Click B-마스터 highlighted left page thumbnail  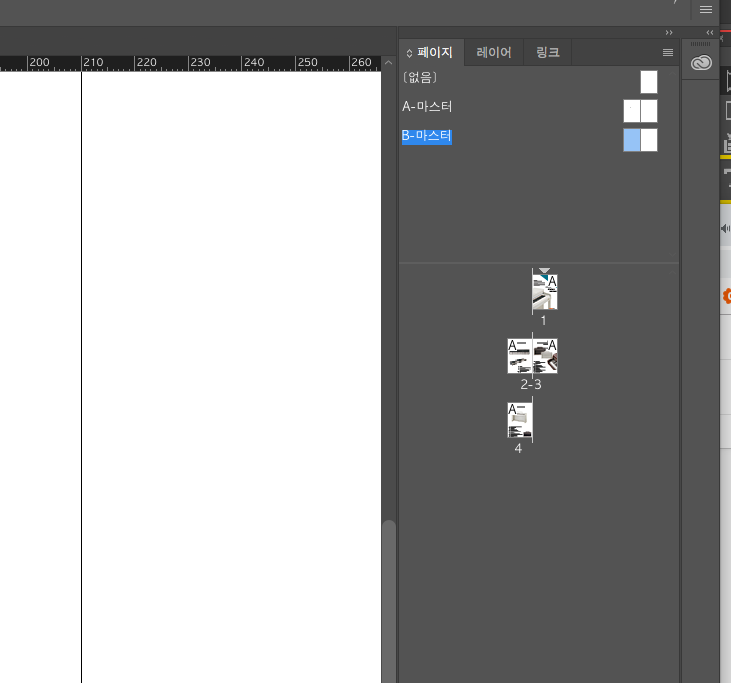632,140
